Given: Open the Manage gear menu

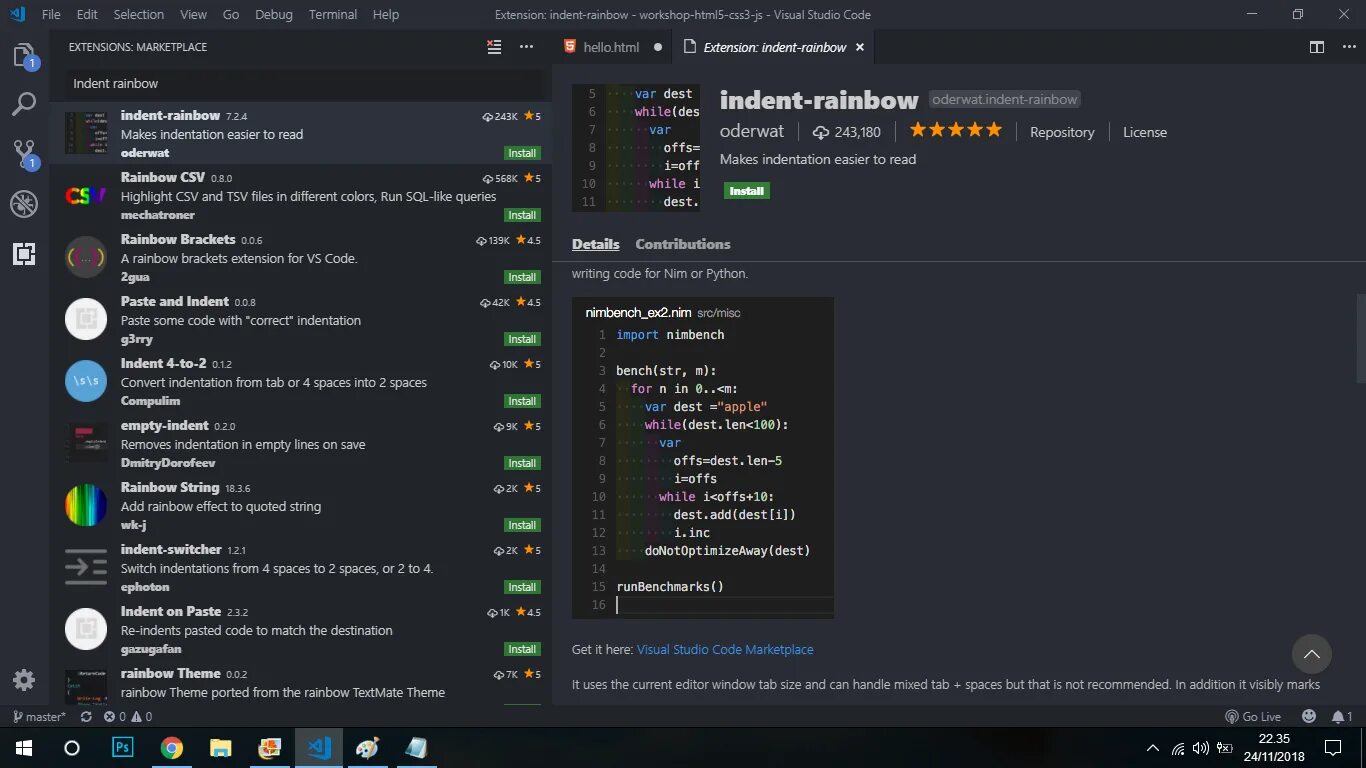Looking at the screenshot, I should tap(24, 680).
